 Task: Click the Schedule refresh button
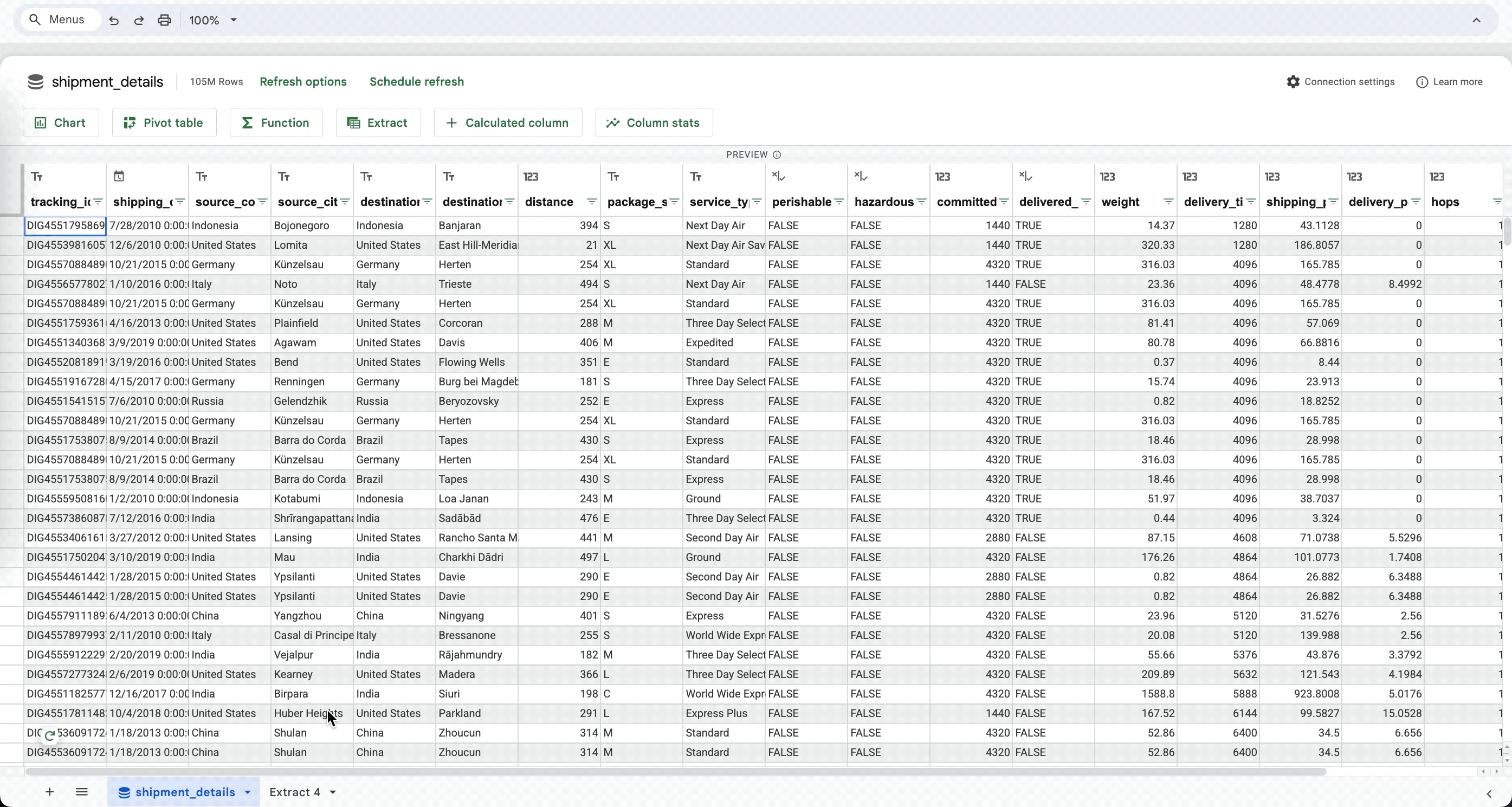pyautogui.click(x=416, y=81)
